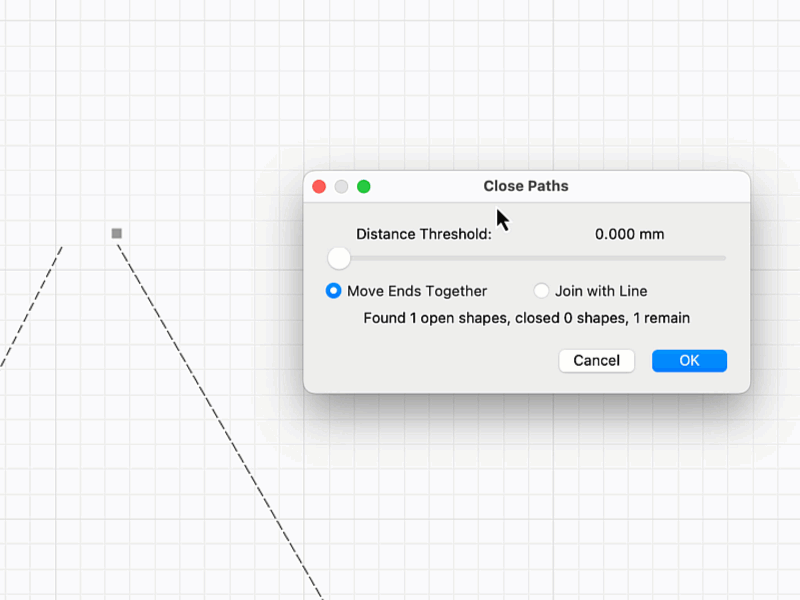
Task: Click the "Join with Line" label text
Action: [x=601, y=291]
